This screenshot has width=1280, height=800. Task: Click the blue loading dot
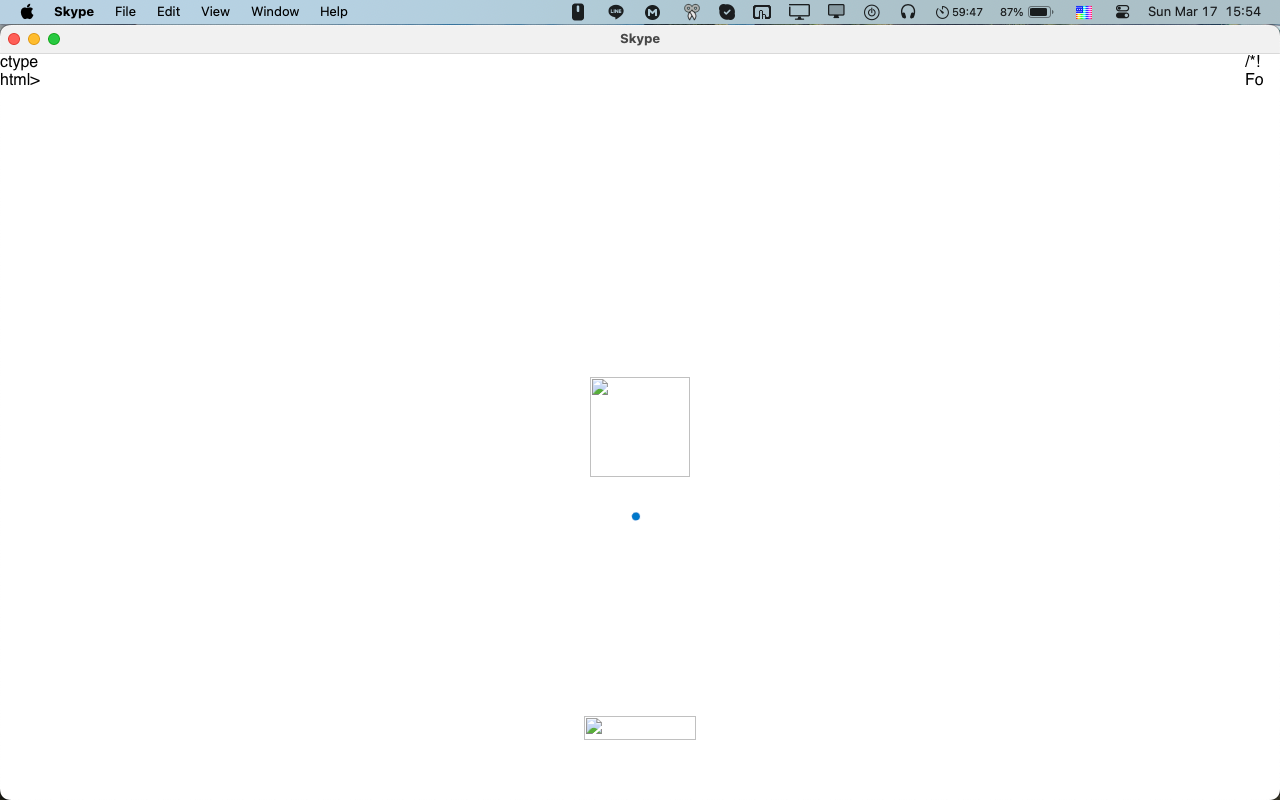[x=636, y=516]
